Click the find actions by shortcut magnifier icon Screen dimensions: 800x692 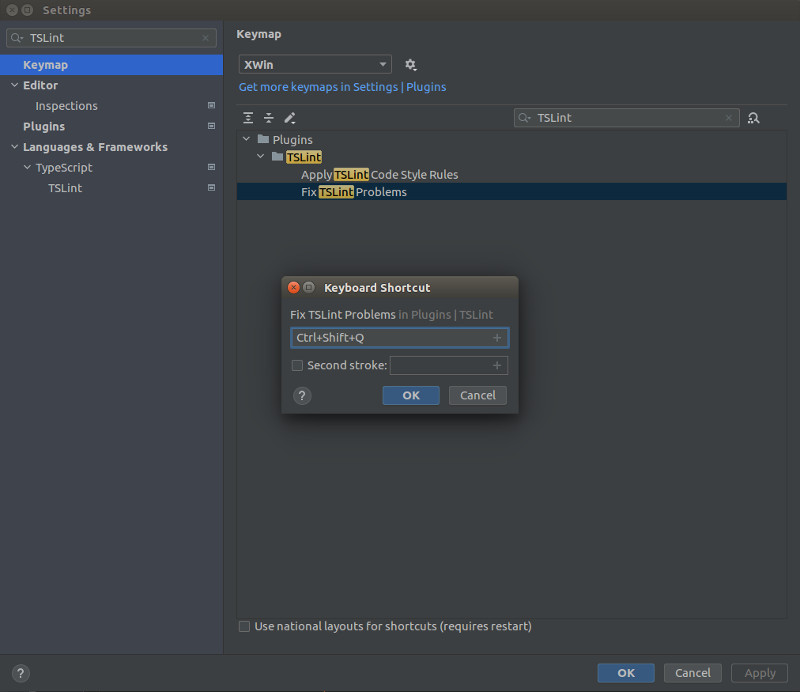pyautogui.click(x=754, y=117)
